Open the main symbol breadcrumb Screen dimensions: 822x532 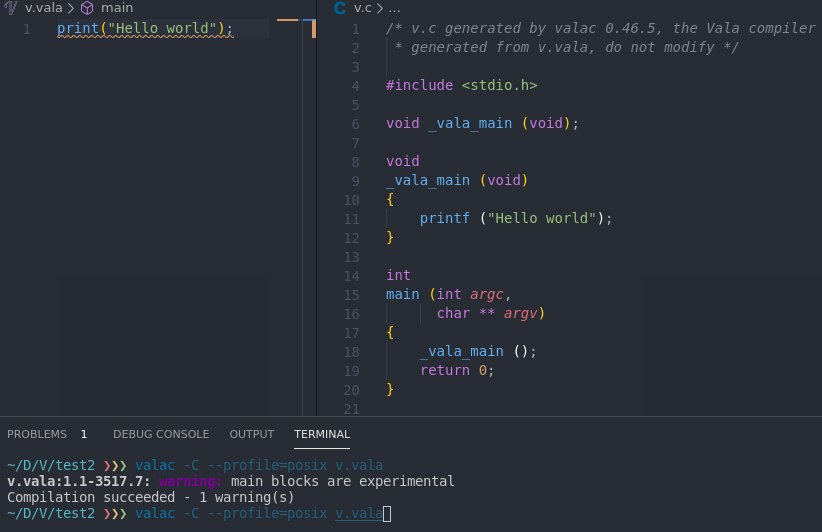tap(117, 7)
